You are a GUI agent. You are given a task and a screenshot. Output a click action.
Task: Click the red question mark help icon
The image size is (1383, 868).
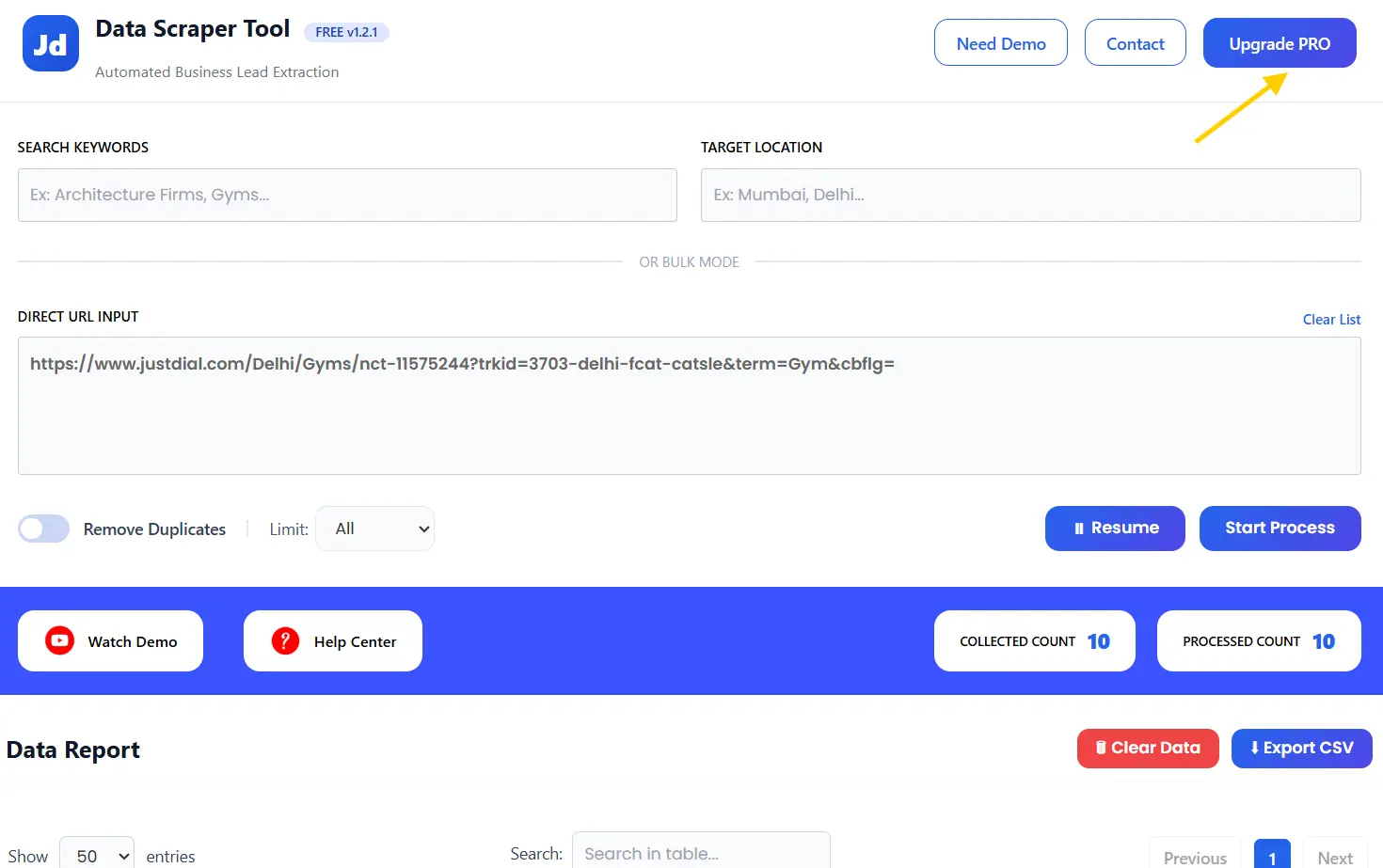[285, 641]
